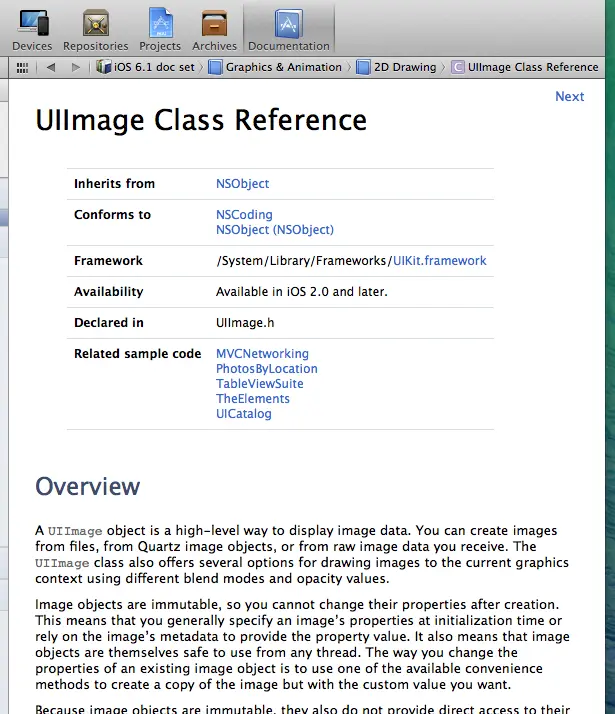This screenshot has height=714, width=615.
Task: Go back with the left arrow
Action: tap(51, 67)
